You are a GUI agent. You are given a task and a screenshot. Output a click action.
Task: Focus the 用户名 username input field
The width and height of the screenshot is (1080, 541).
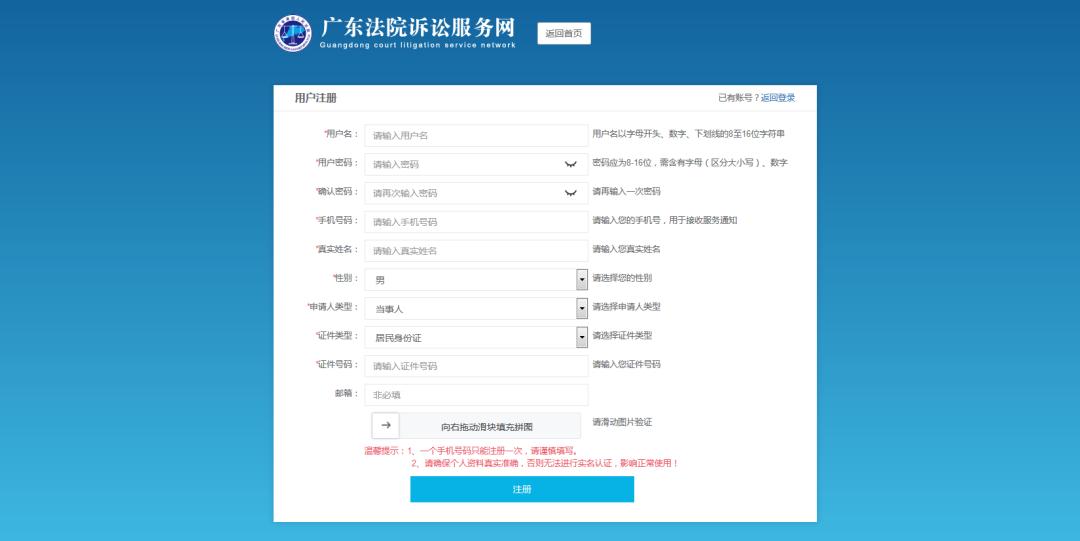(476, 135)
